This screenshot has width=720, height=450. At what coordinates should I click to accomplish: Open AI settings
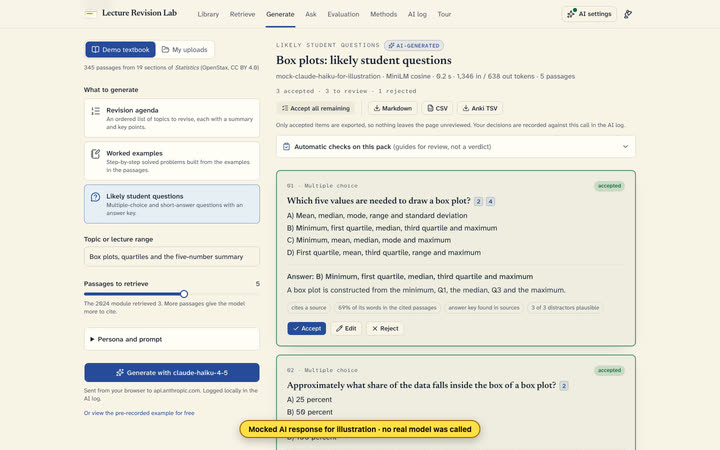point(589,14)
